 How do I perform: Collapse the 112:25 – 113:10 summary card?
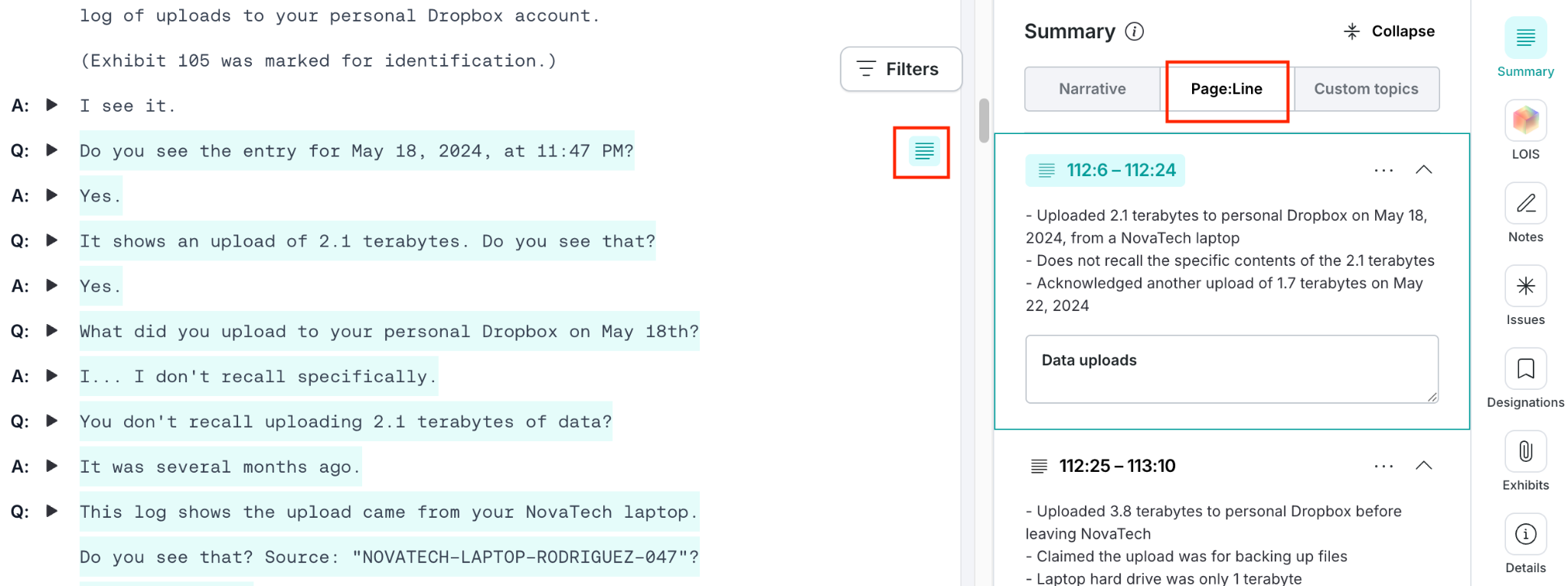1424,465
